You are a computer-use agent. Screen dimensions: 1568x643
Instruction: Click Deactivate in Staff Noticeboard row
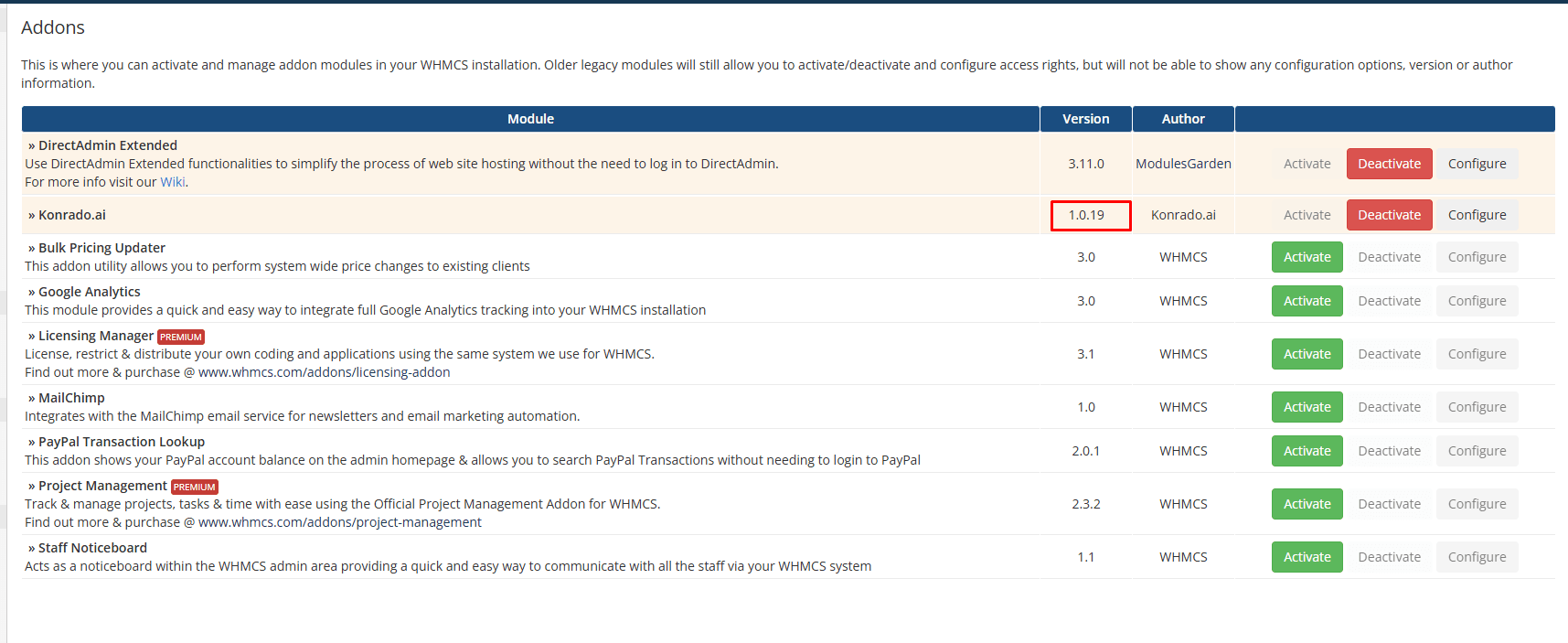[x=1389, y=557]
